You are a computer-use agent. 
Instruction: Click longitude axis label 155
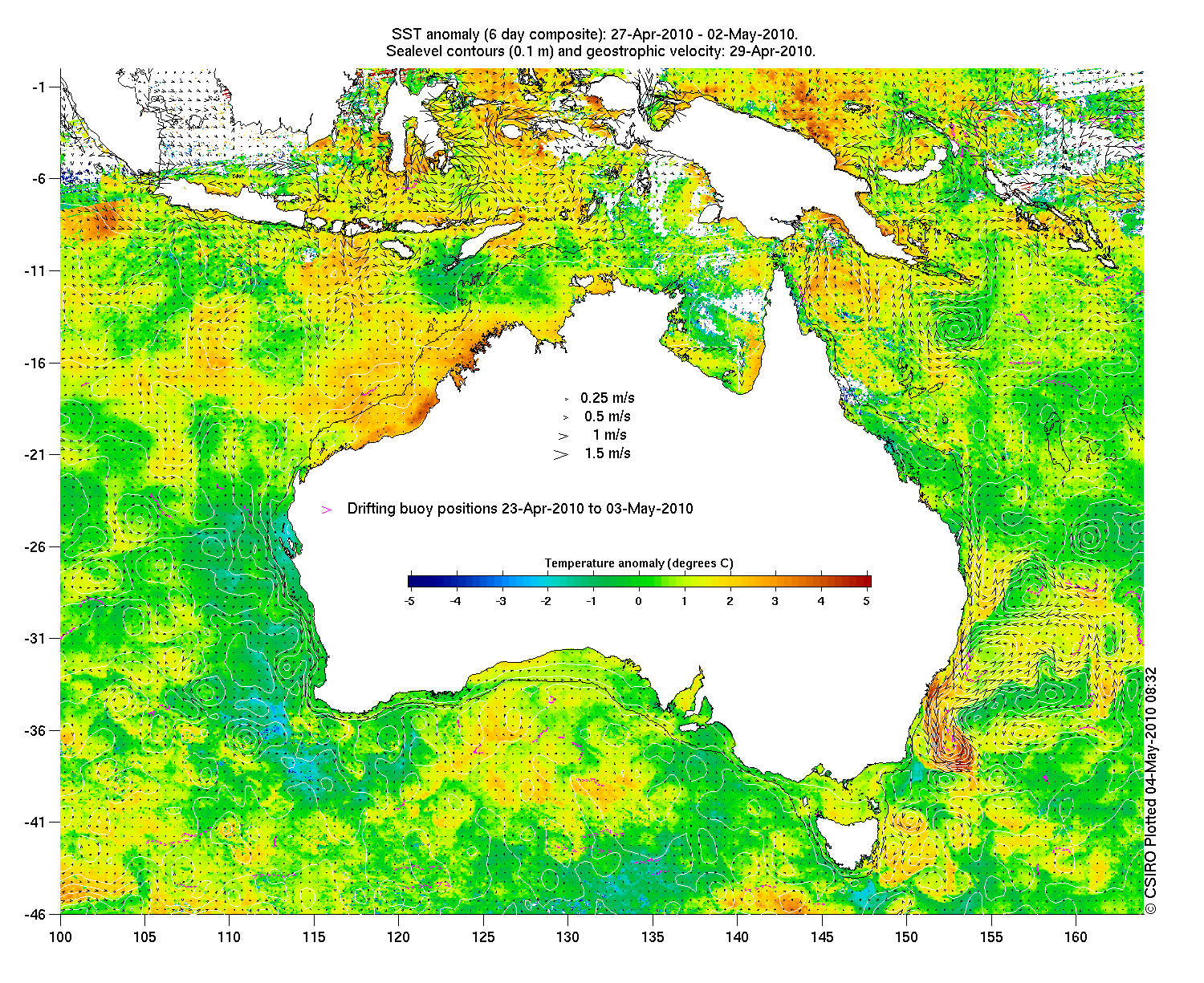point(990,936)
